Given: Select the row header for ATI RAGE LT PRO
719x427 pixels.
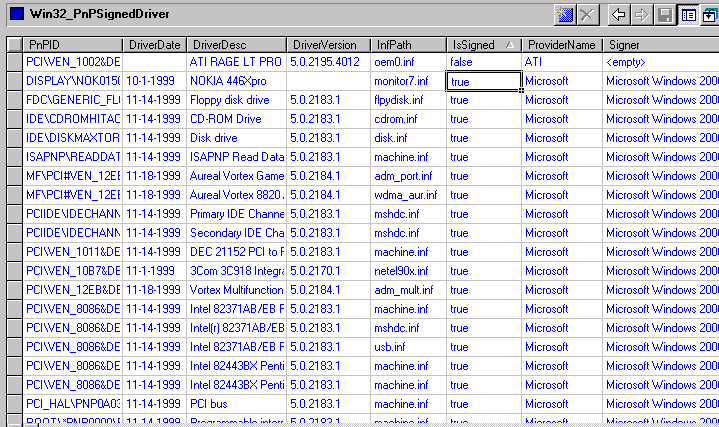Looking at the screenshot, I should click(x=14, y=62).
